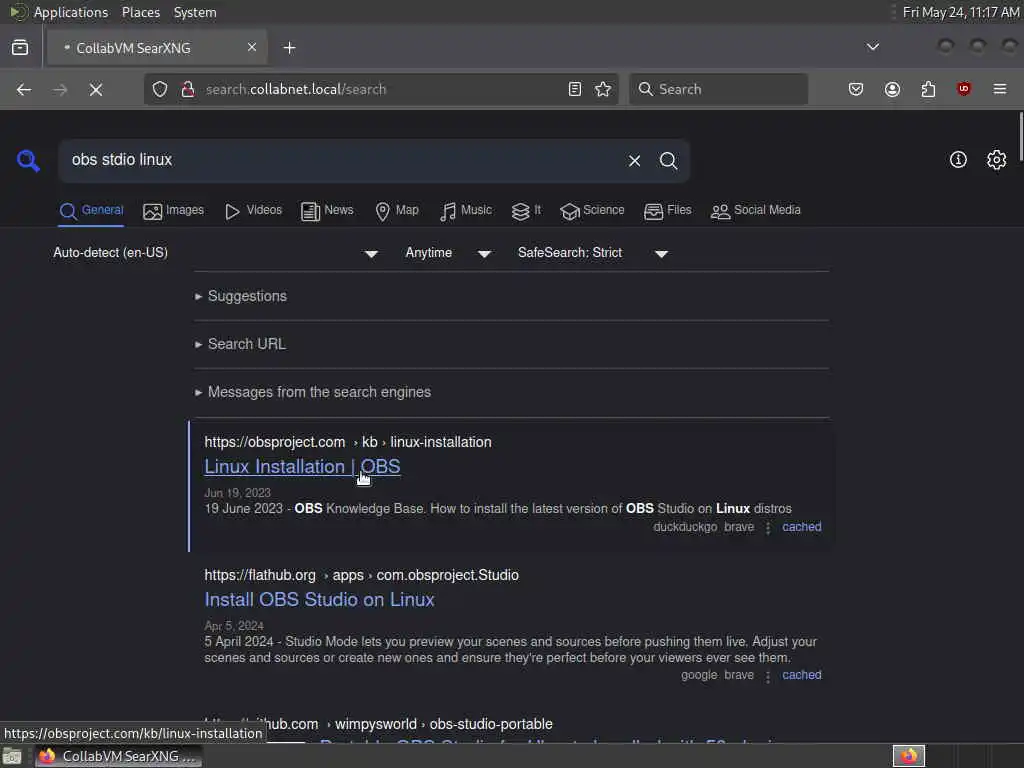Switch to the It category
Viewport: 1024px width, 768px height.
coord(526,210)
